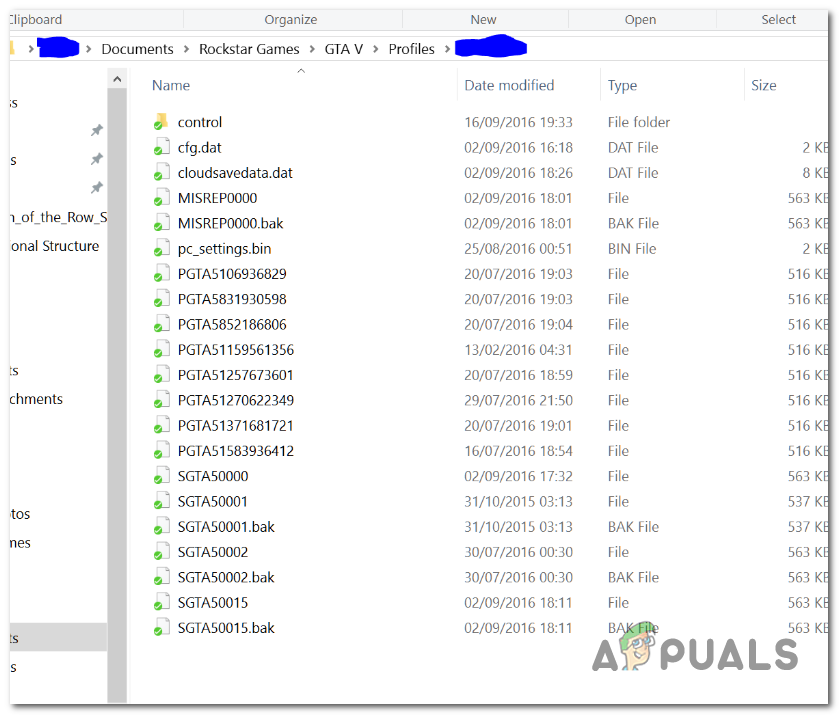
Task: Click the Organize section of the ribbon
Action: pyautogui.click(x=290, y=18)
